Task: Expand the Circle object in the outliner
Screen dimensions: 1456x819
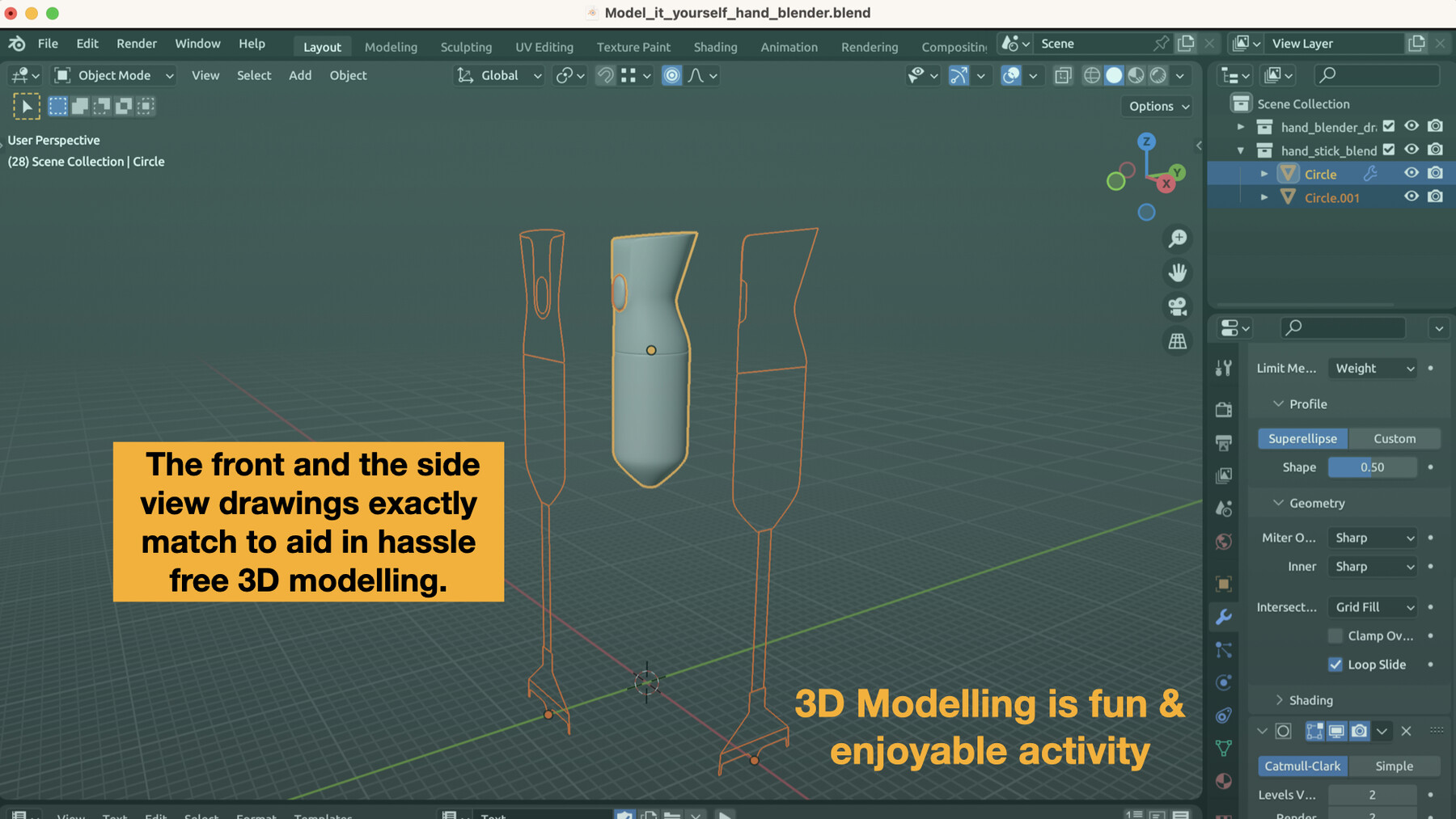Action: pyautogui.click(x=1265, y=173)
